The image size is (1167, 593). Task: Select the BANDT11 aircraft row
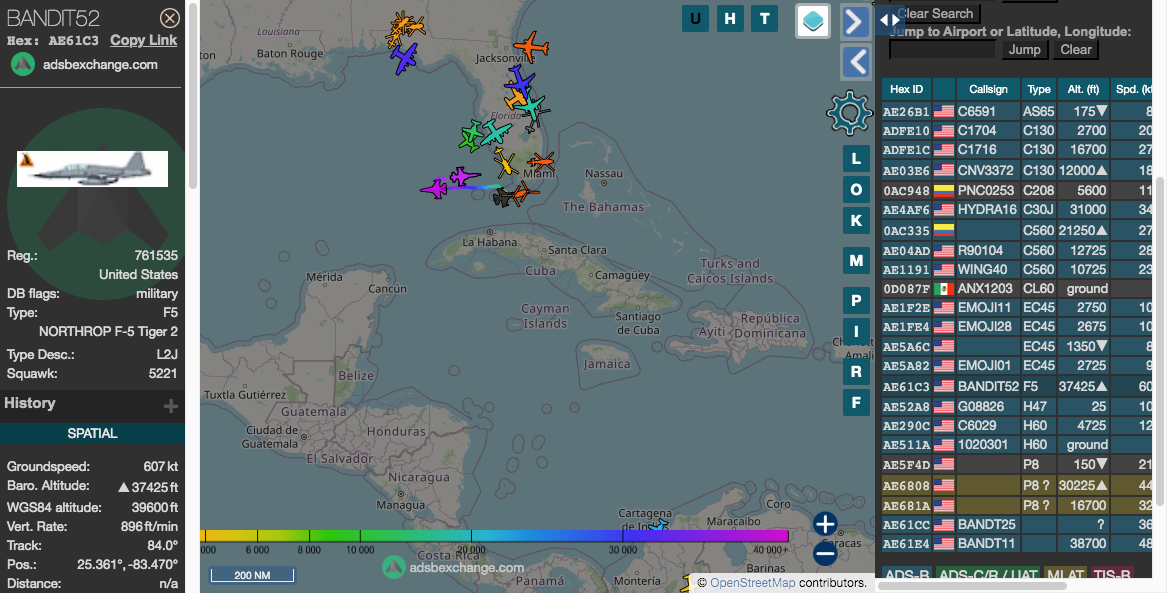point(1017,544)
